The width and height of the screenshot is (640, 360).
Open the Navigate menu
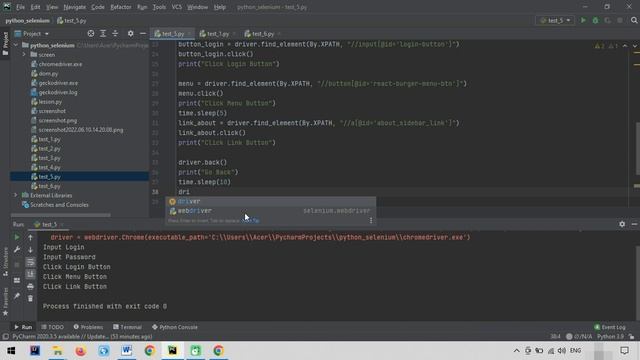click(x=75, y=7)
